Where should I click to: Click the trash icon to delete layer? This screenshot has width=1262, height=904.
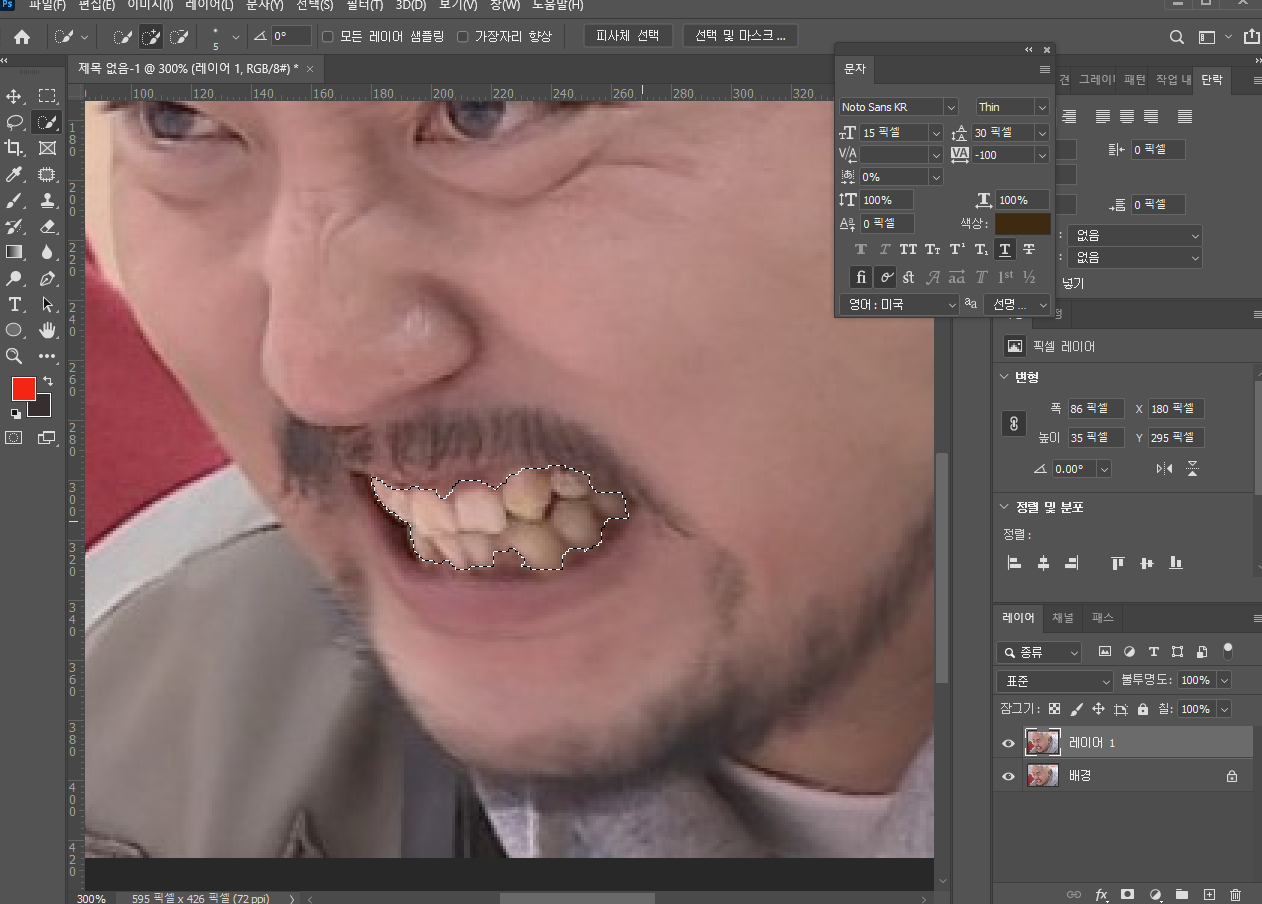coord(1235,894)
